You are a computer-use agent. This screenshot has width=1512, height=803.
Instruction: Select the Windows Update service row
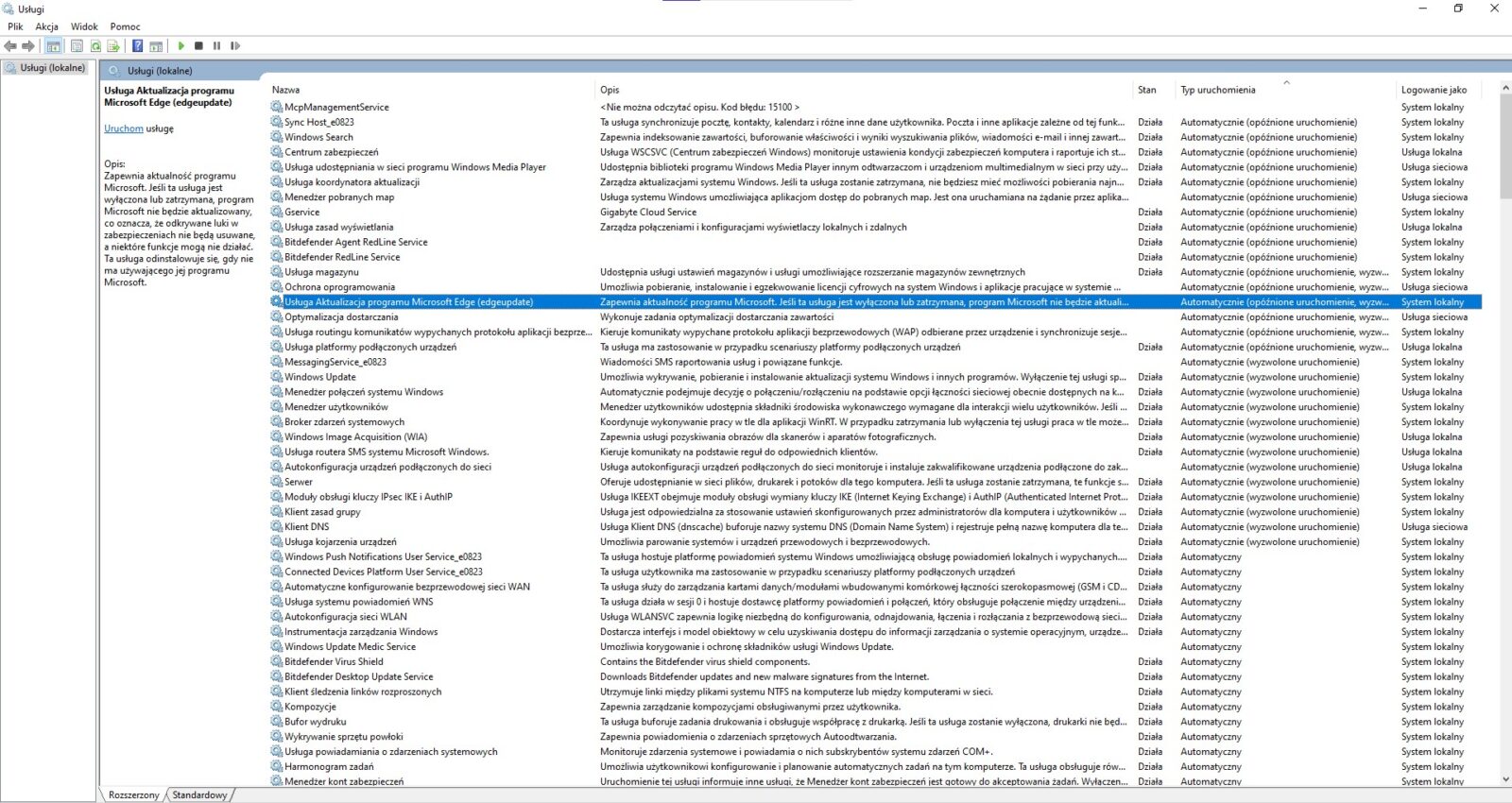320,377
